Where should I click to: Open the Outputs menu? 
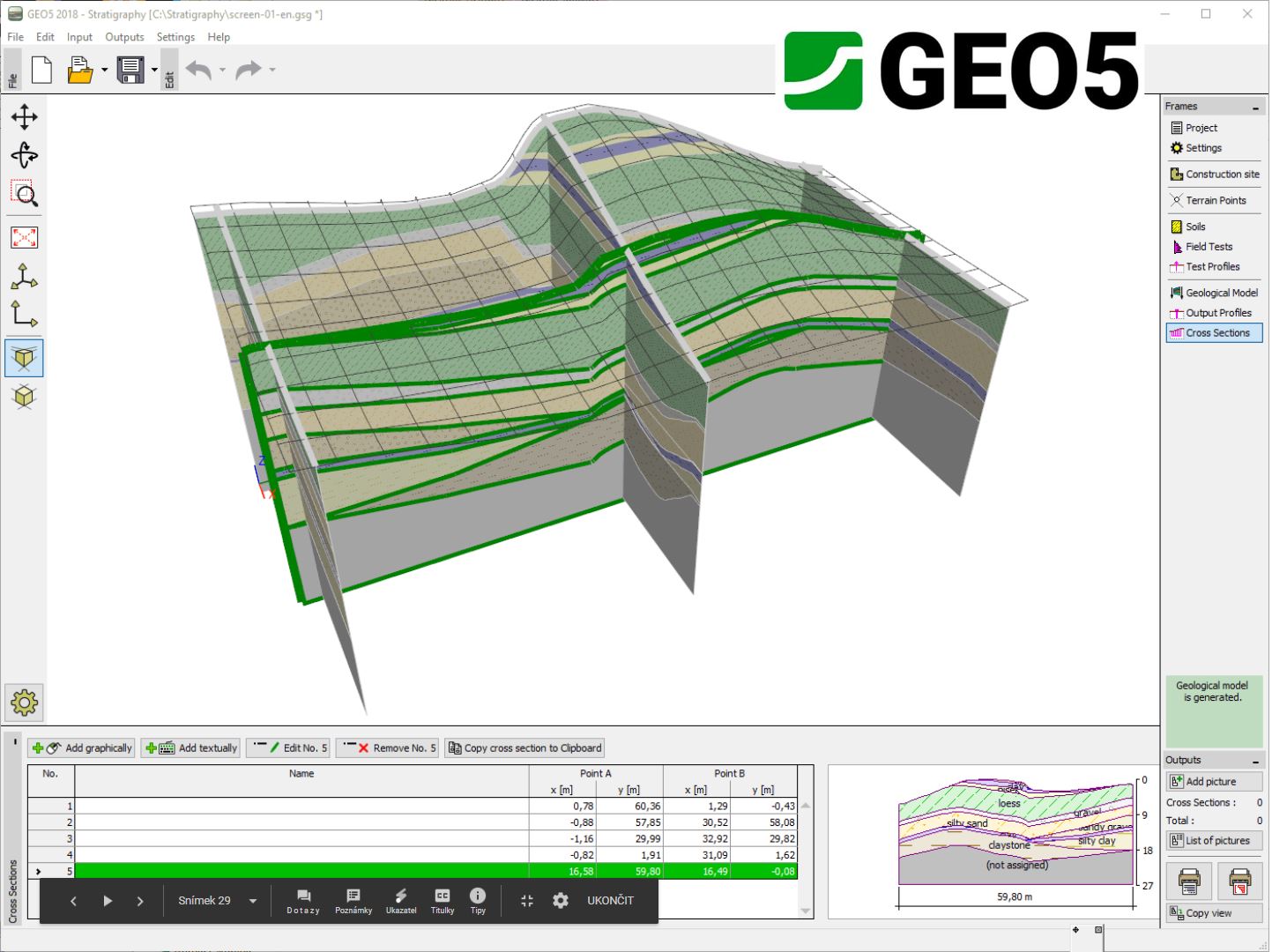click(124, 37)
